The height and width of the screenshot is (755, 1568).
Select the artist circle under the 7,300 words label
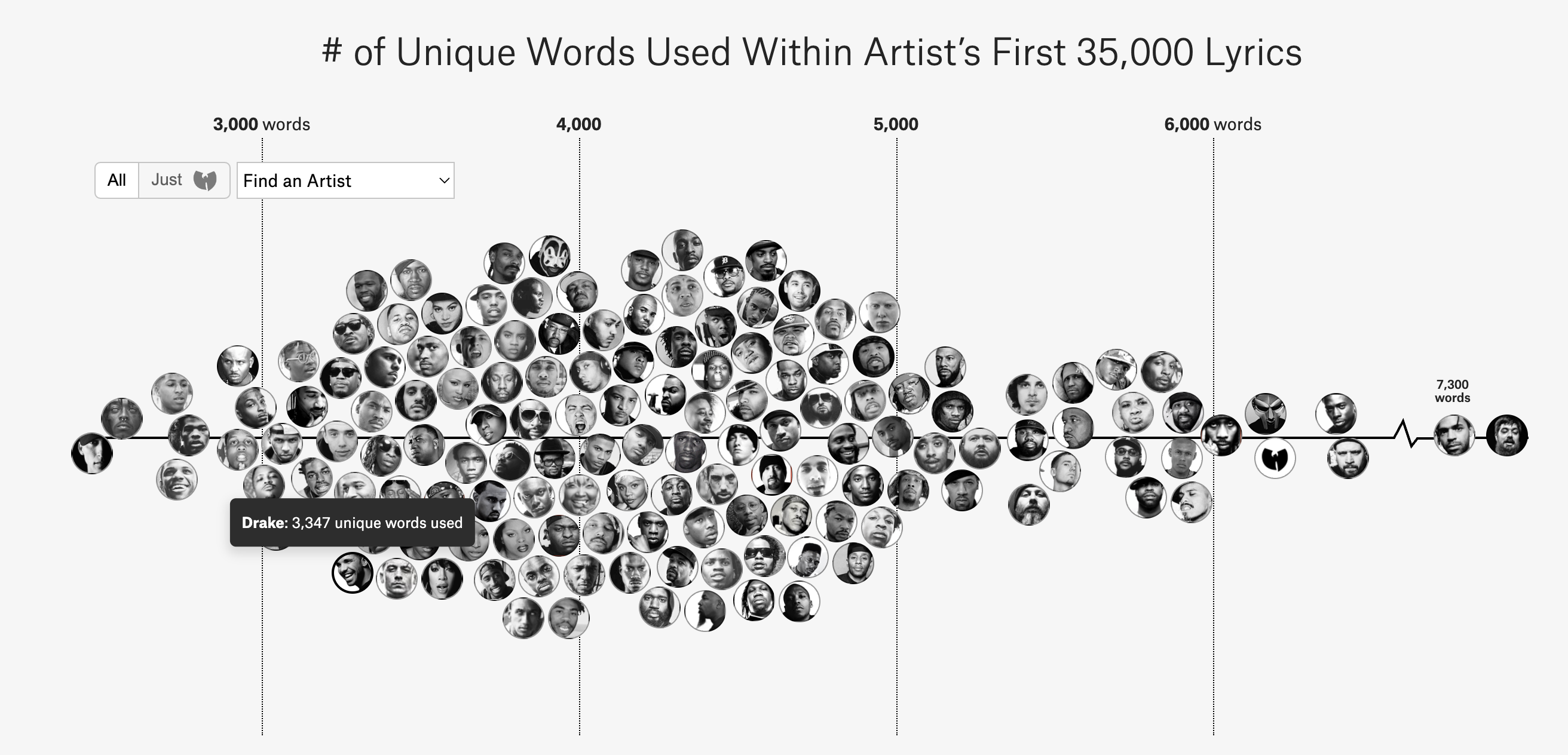1454,435
